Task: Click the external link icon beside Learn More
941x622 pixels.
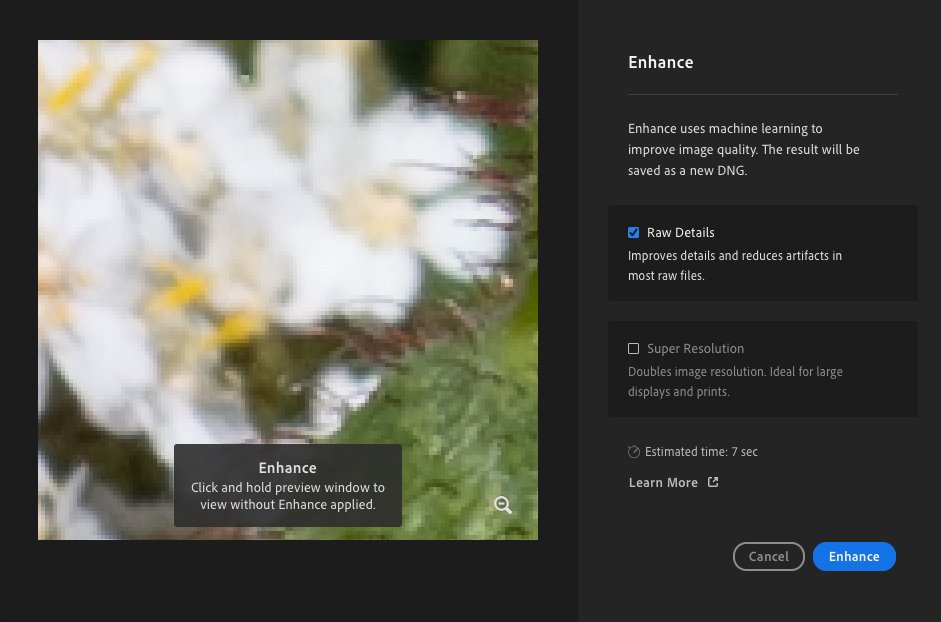Action: click(713, 482)
